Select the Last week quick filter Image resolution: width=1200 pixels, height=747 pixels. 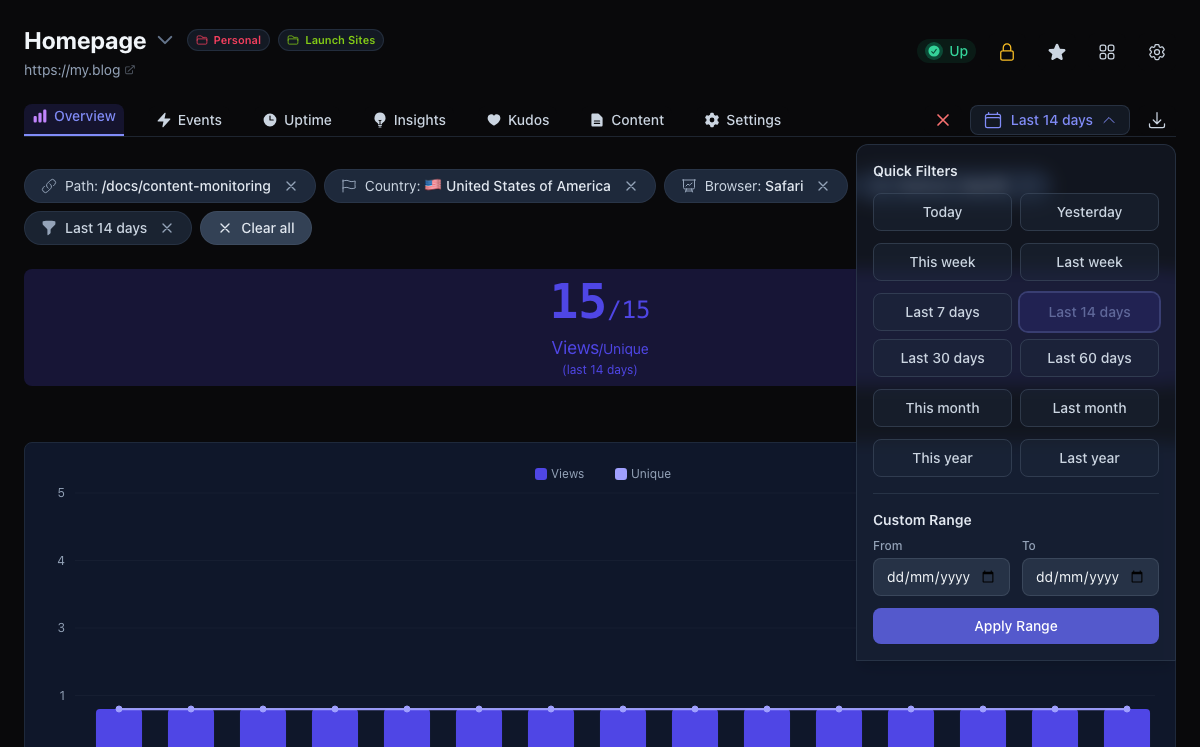pyautogui.click(x=1089, y=262)
